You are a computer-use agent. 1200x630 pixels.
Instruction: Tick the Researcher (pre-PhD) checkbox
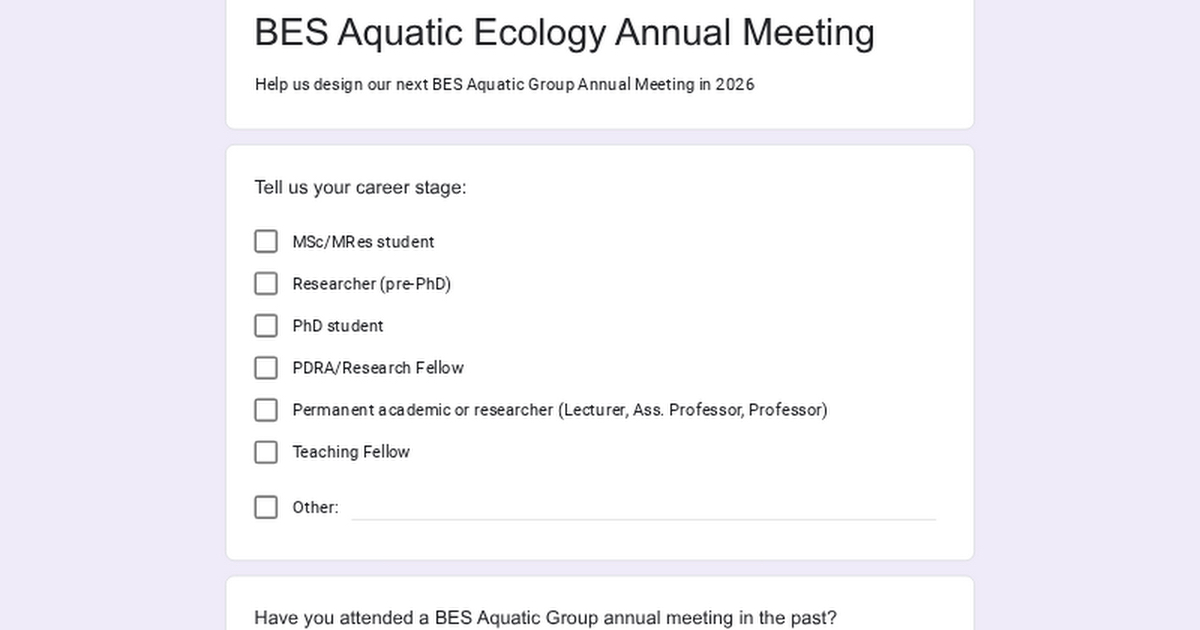(266, 284)
